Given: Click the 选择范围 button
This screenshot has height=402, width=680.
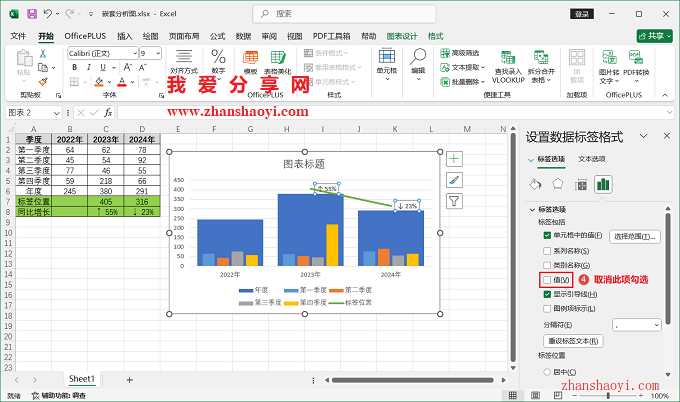Looking at the screenshot, I should tap(635, 236).
